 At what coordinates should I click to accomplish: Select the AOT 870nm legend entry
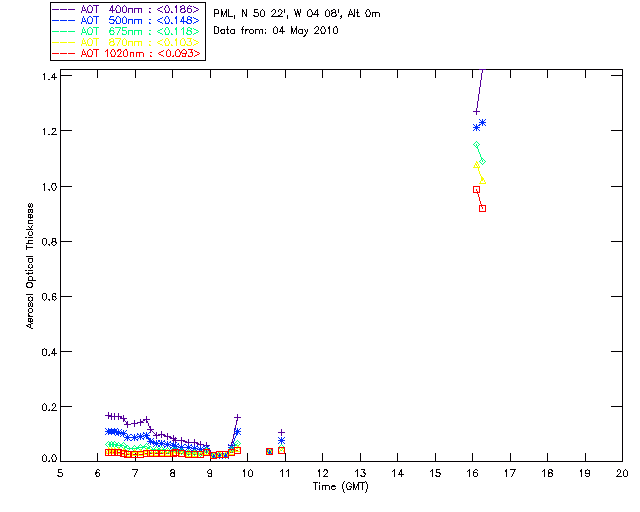(x=127, y=42)
